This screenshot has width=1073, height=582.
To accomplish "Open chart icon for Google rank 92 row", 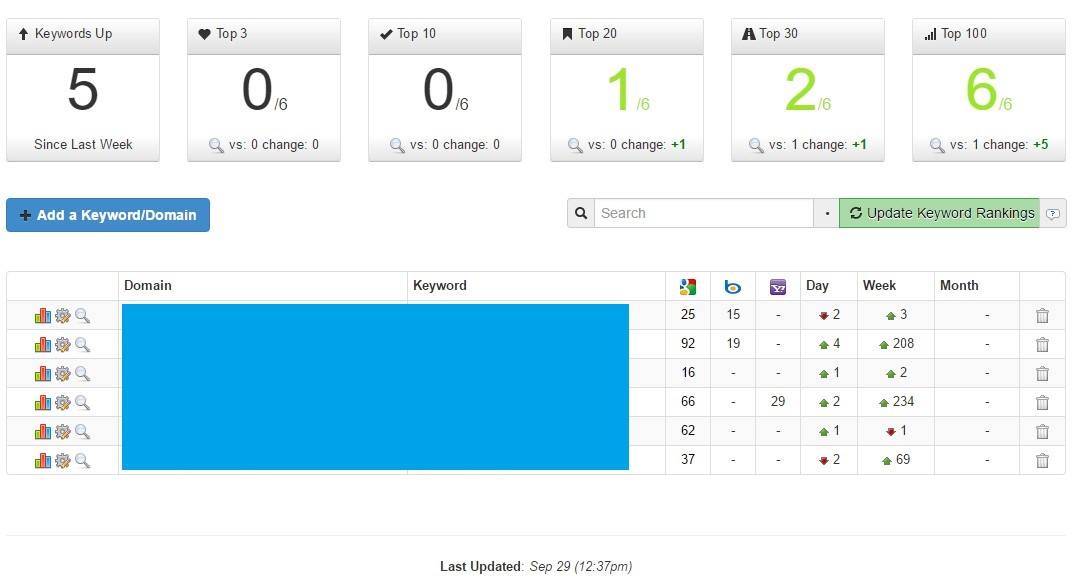I will 42,344.
